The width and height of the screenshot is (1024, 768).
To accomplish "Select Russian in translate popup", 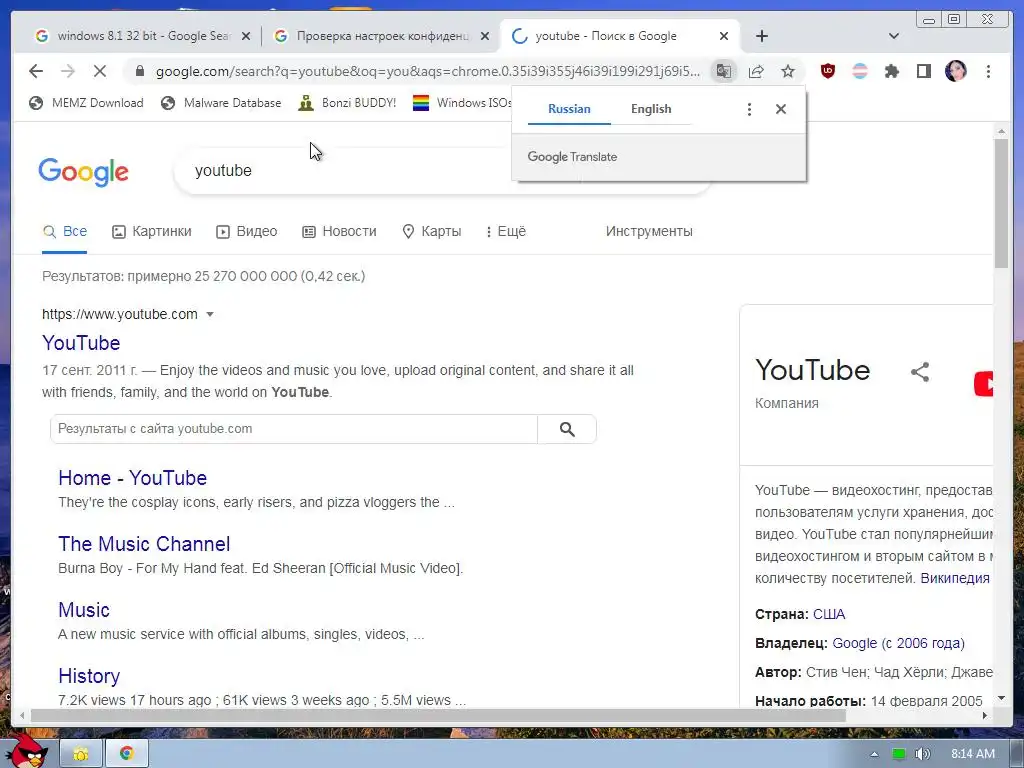I will (569, 109).
